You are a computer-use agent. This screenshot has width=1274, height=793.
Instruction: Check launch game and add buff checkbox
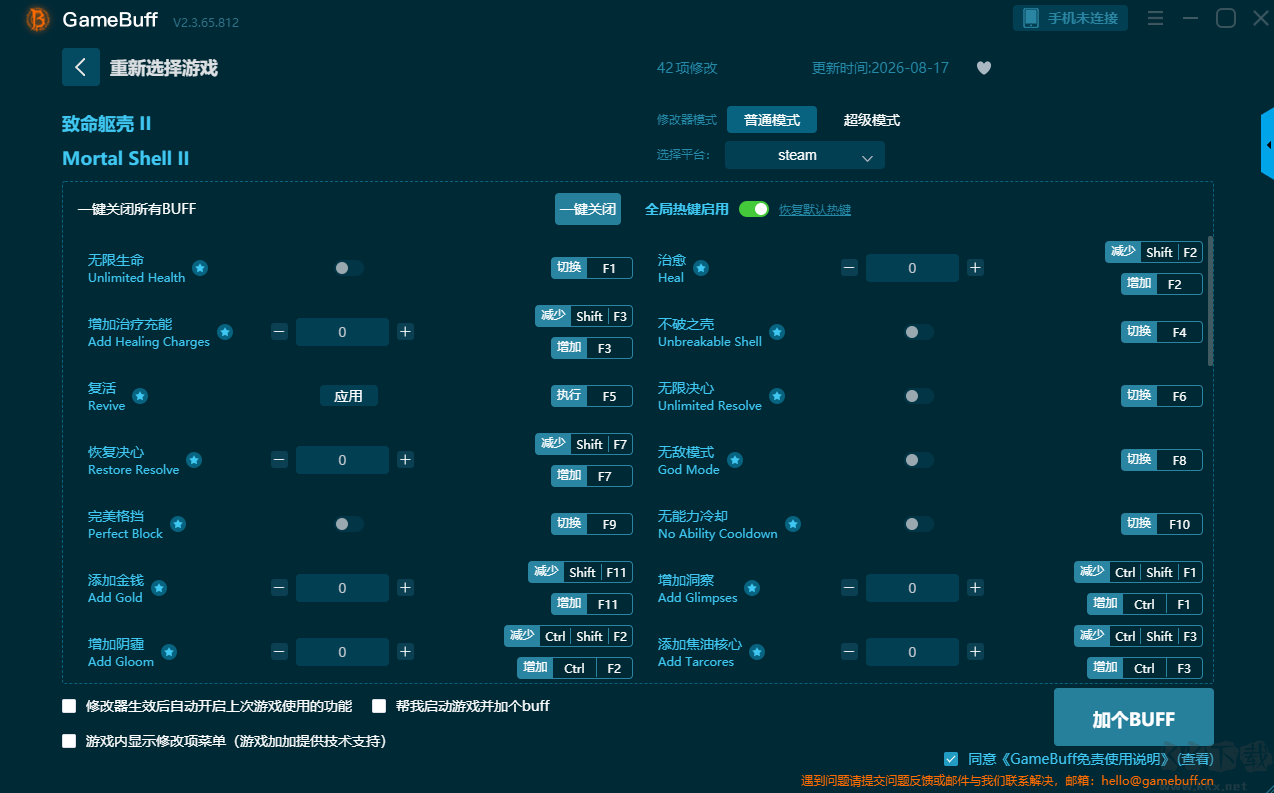click(379, 706)
